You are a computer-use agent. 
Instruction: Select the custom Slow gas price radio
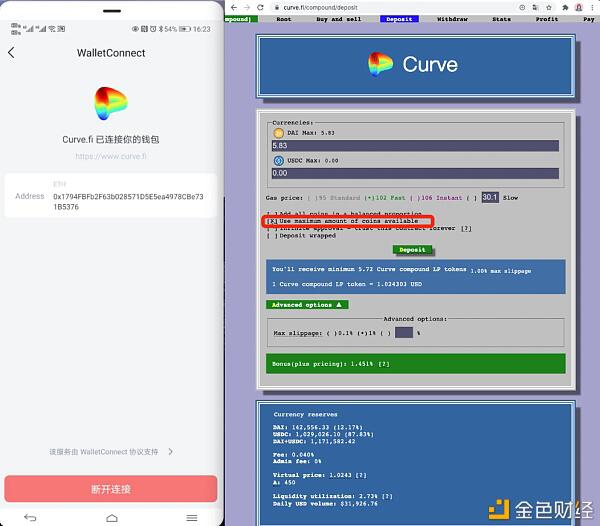tap(471, 198)
